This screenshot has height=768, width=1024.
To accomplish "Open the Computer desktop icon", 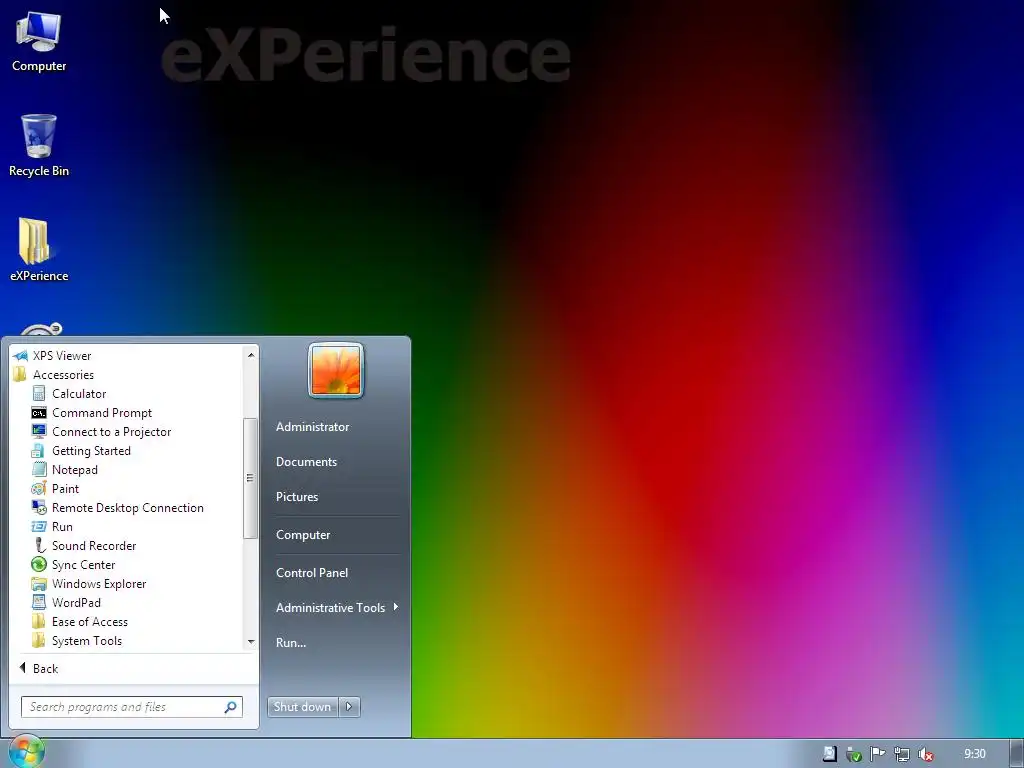I will pos(39,41).
